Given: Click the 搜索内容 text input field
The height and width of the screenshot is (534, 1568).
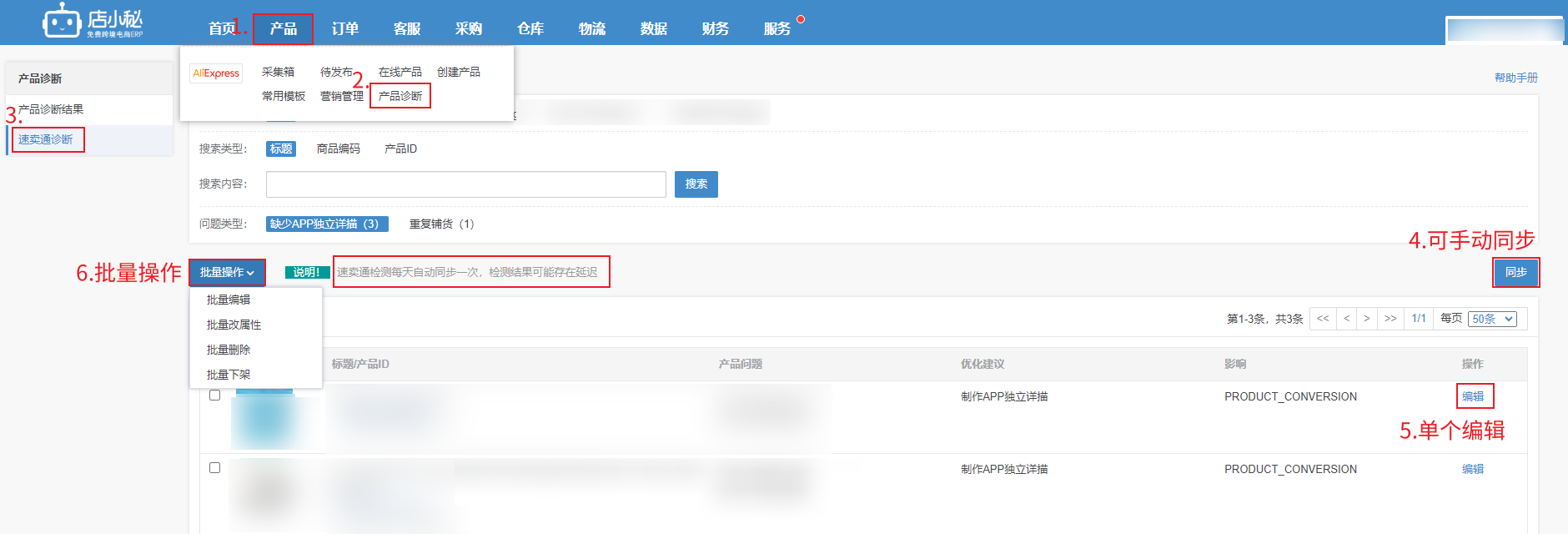Looking at the screenshot, I should click(x=465, y=184).
